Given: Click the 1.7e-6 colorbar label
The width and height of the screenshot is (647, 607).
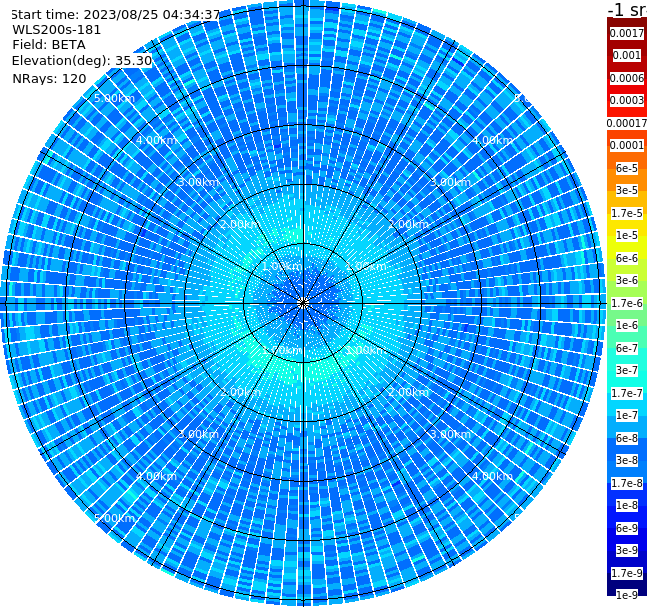Looking at the screenshot, I should tap(627, 303).
